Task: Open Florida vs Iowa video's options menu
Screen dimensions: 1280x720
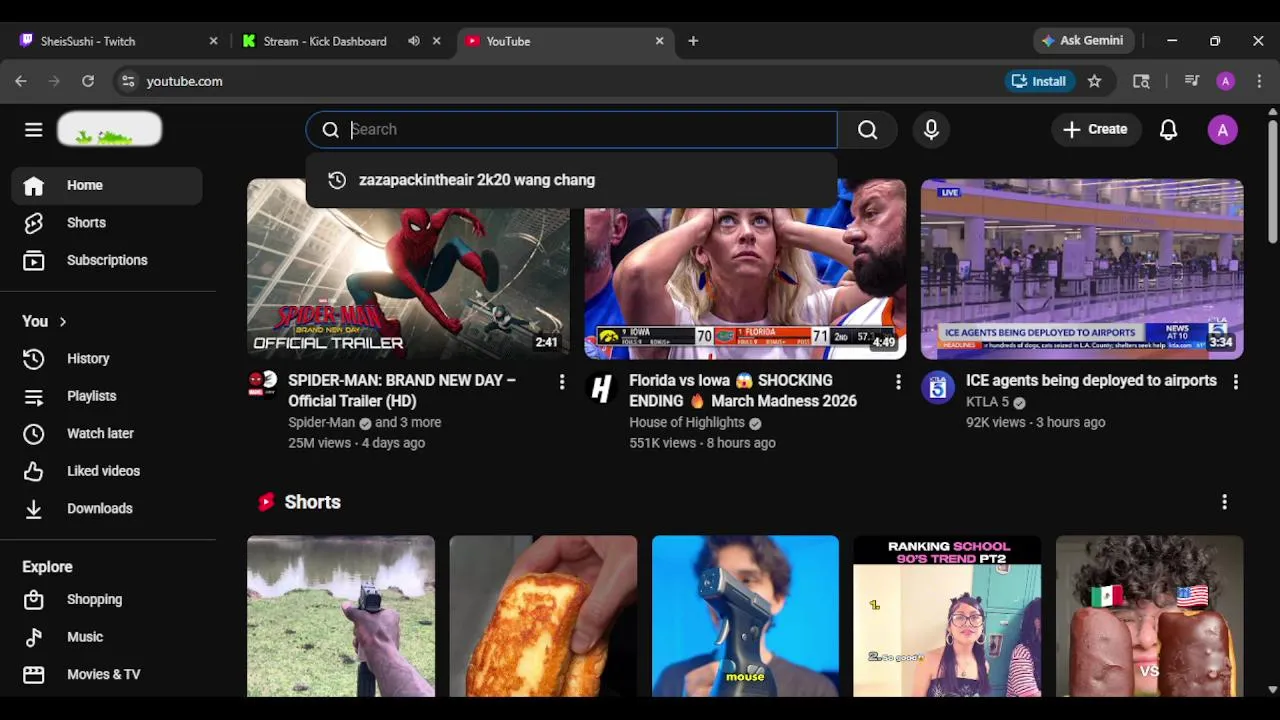Action: 898,382
